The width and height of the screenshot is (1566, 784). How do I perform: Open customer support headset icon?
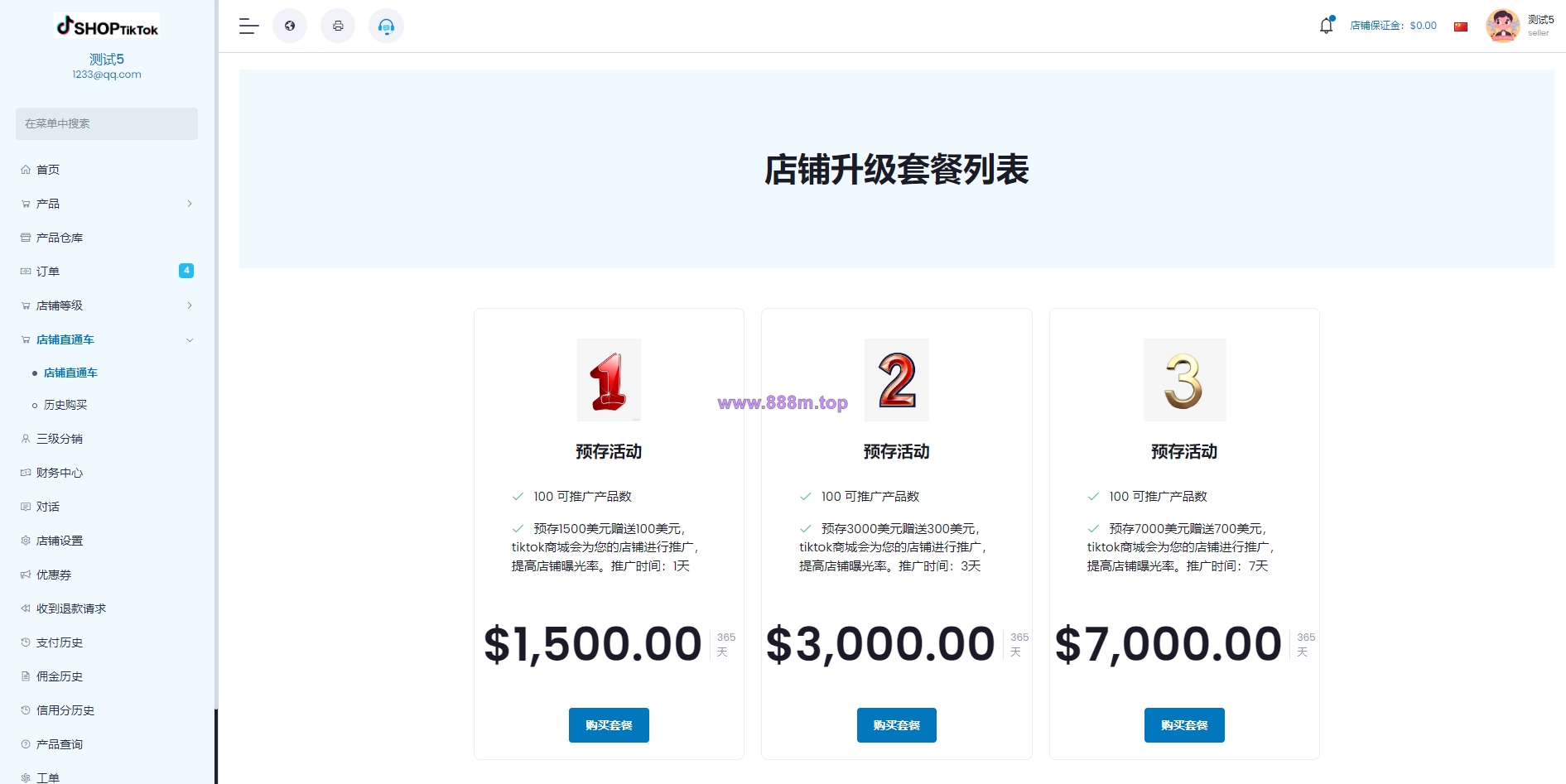pos(386,26)
